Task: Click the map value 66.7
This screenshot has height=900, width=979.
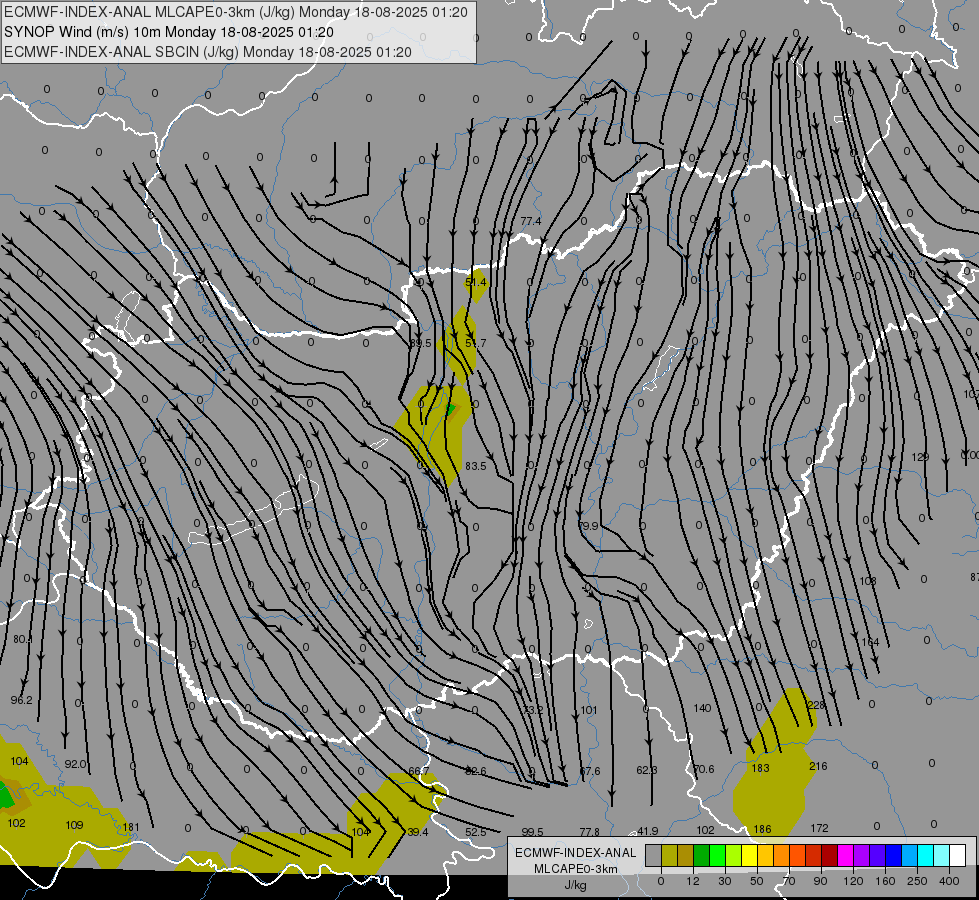Action: tap(419, 771)
